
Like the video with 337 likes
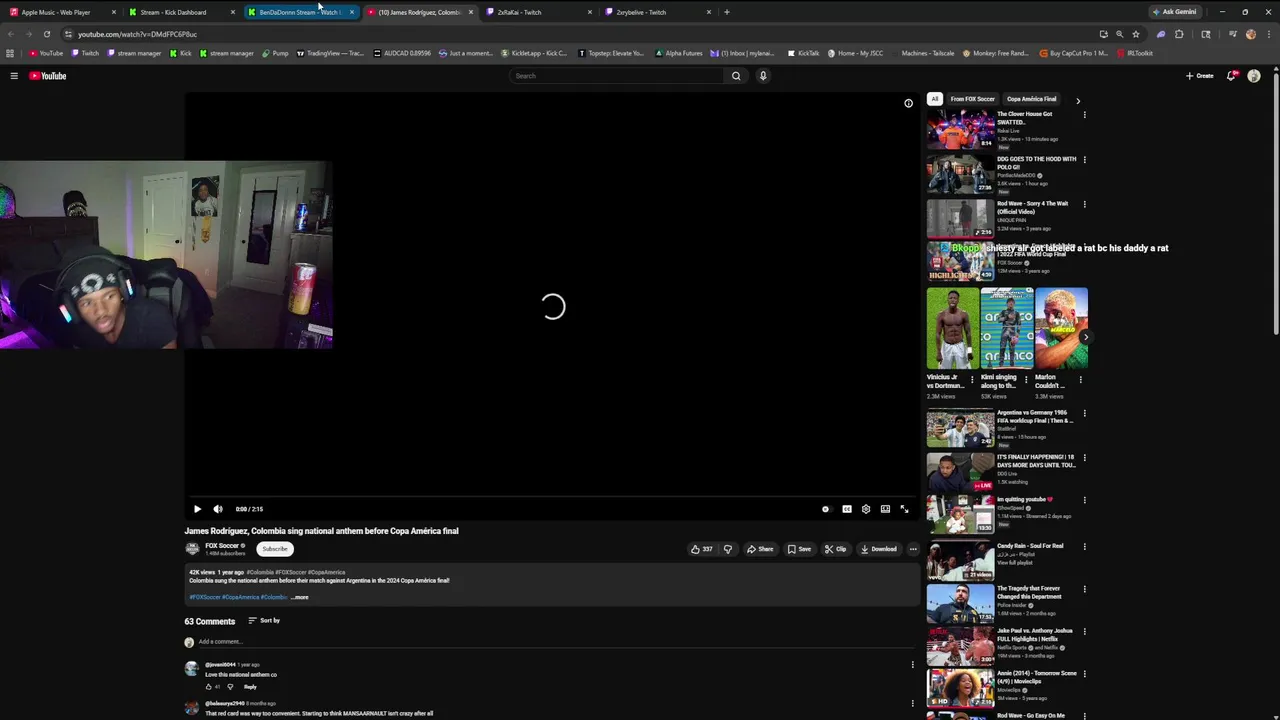[x=702, y=549]
